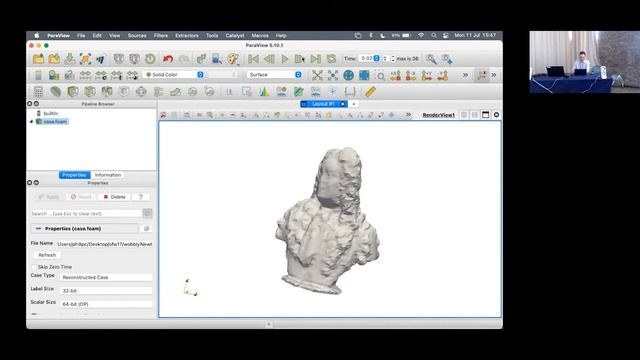Open the Sources menu
Image resolution: width=640 pixels, height=360 pixels.
pyautogui.click(x=137, y=36)
